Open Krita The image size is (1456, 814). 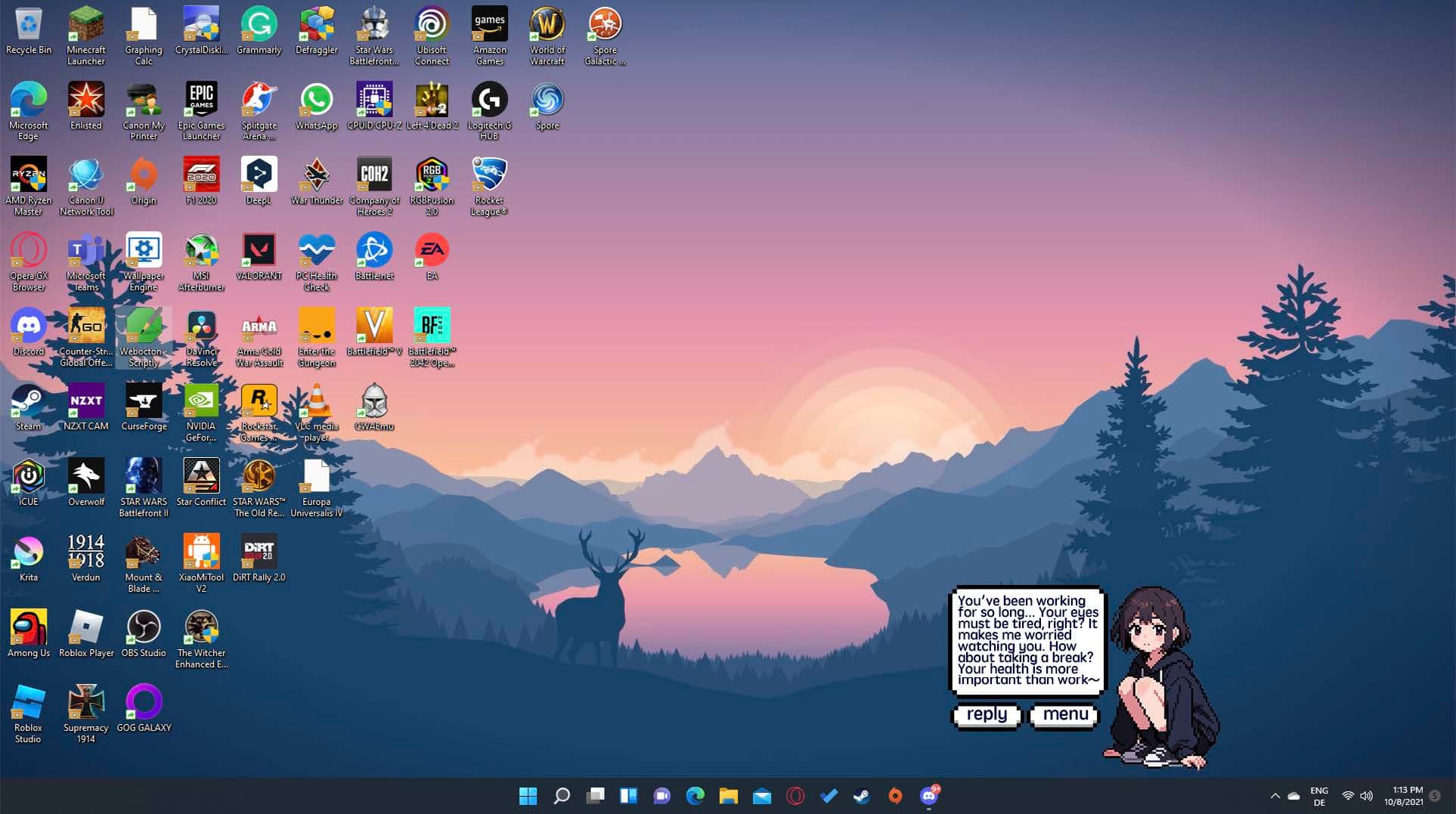28,552
